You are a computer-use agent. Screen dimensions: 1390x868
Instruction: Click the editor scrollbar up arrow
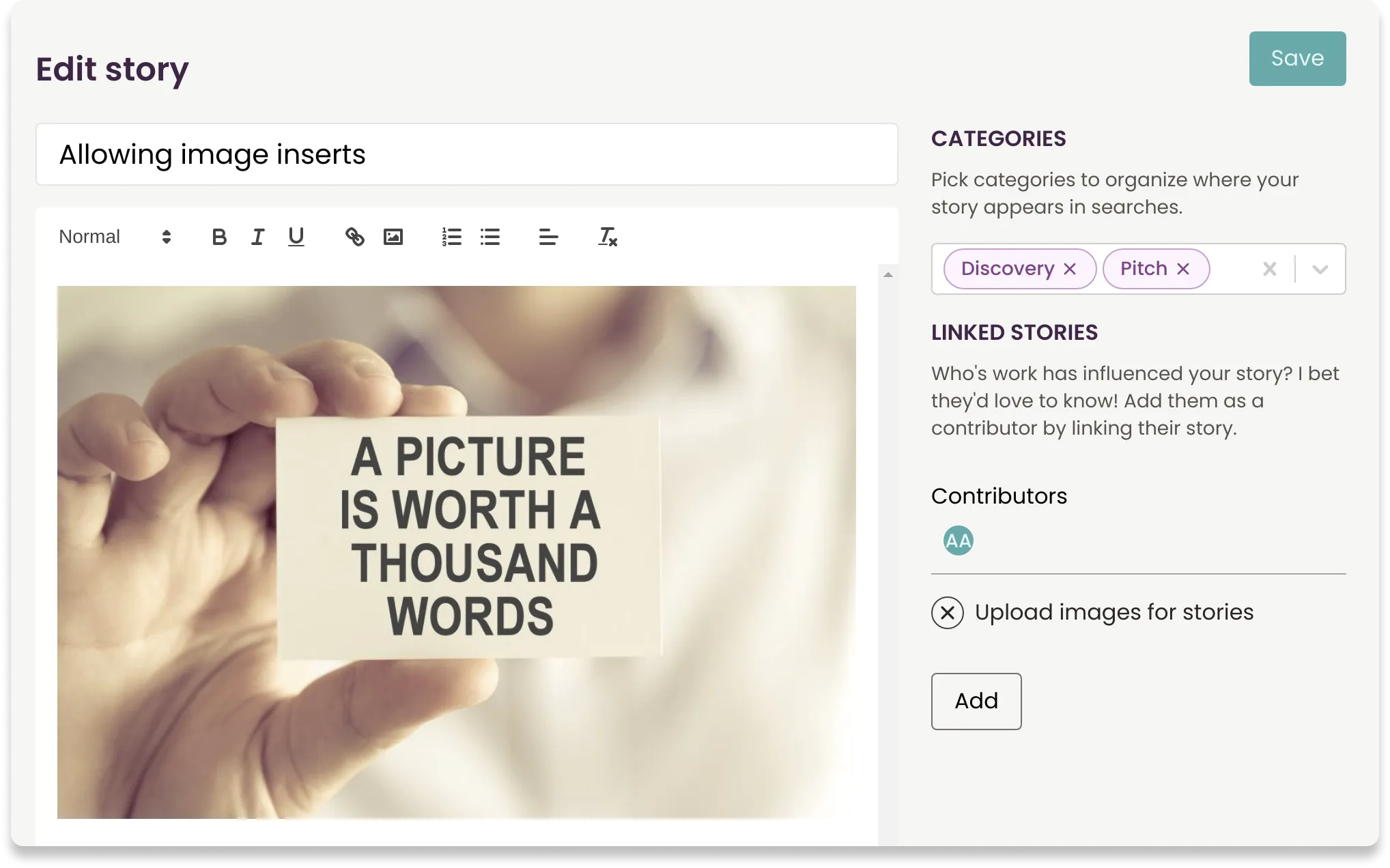[x=888, y=275]
